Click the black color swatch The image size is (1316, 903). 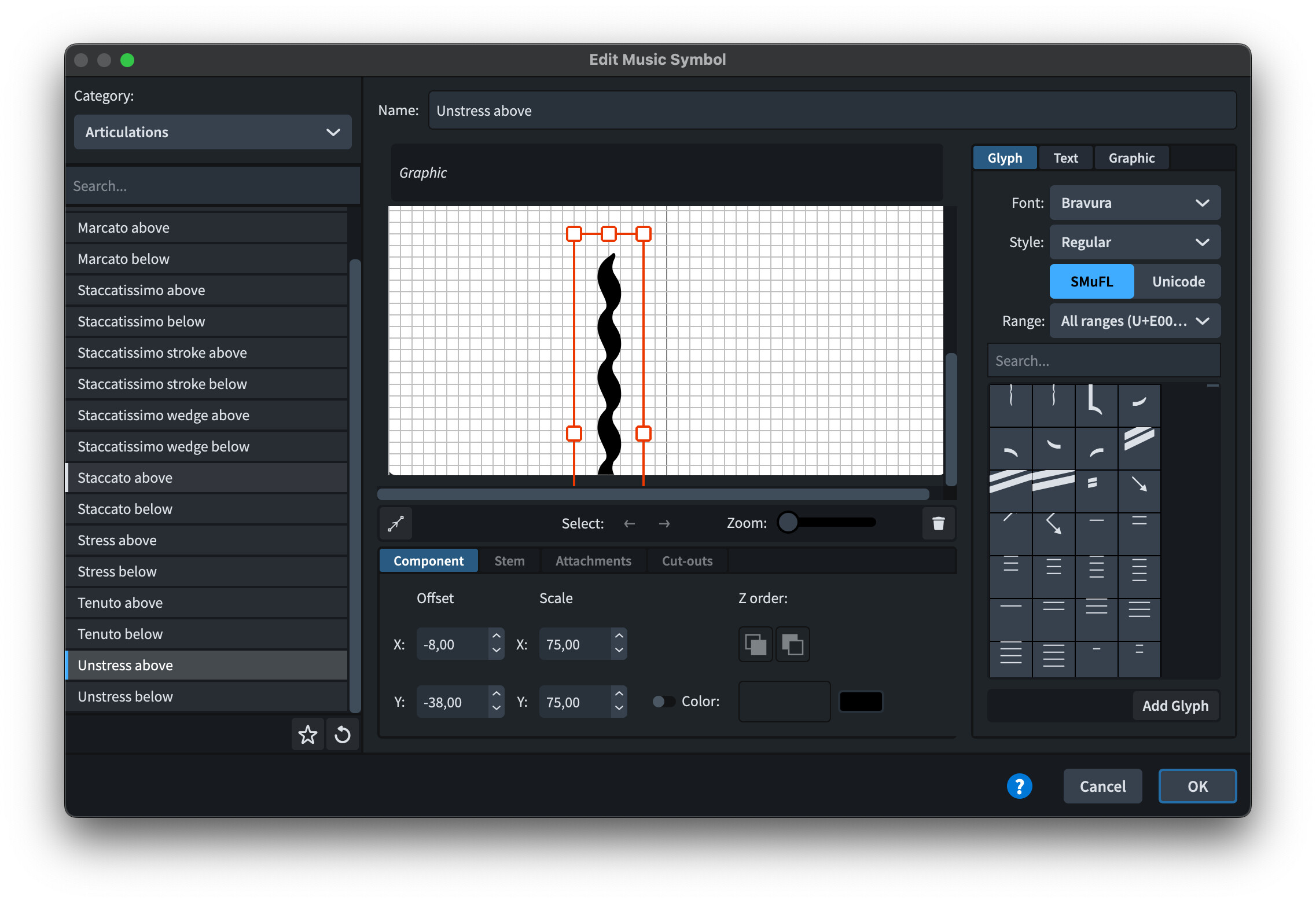pyautogui.click(x=861, y=702)
